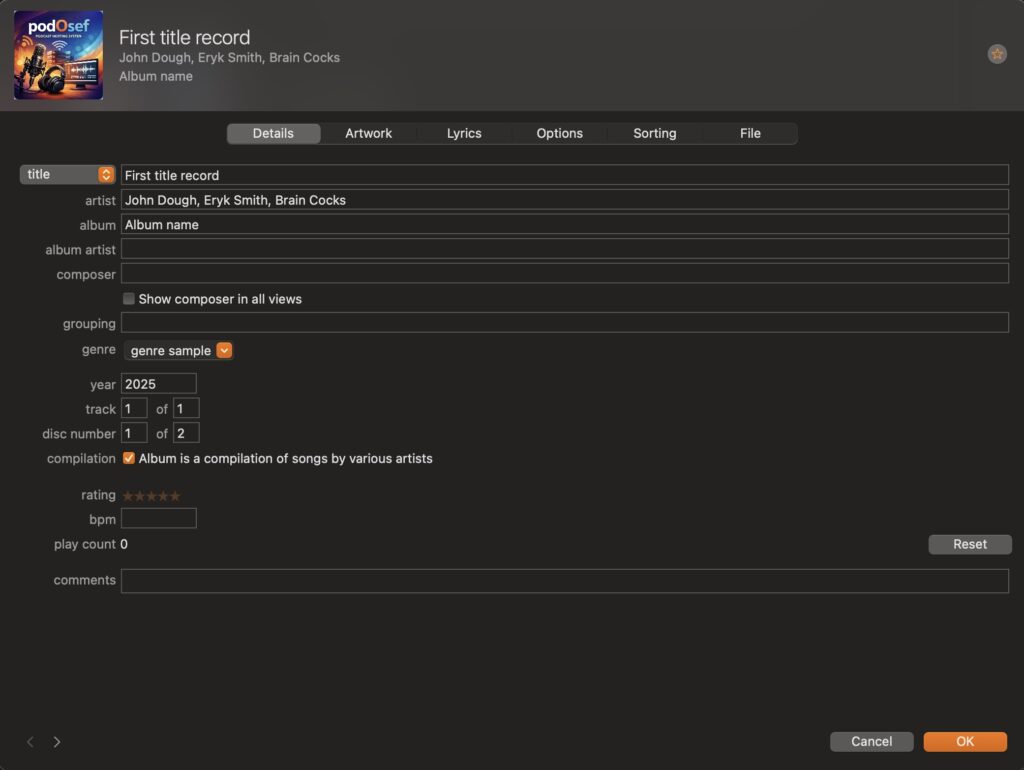Open the File tab
This screenshot has width=1024, height=770.
[750, 134]
